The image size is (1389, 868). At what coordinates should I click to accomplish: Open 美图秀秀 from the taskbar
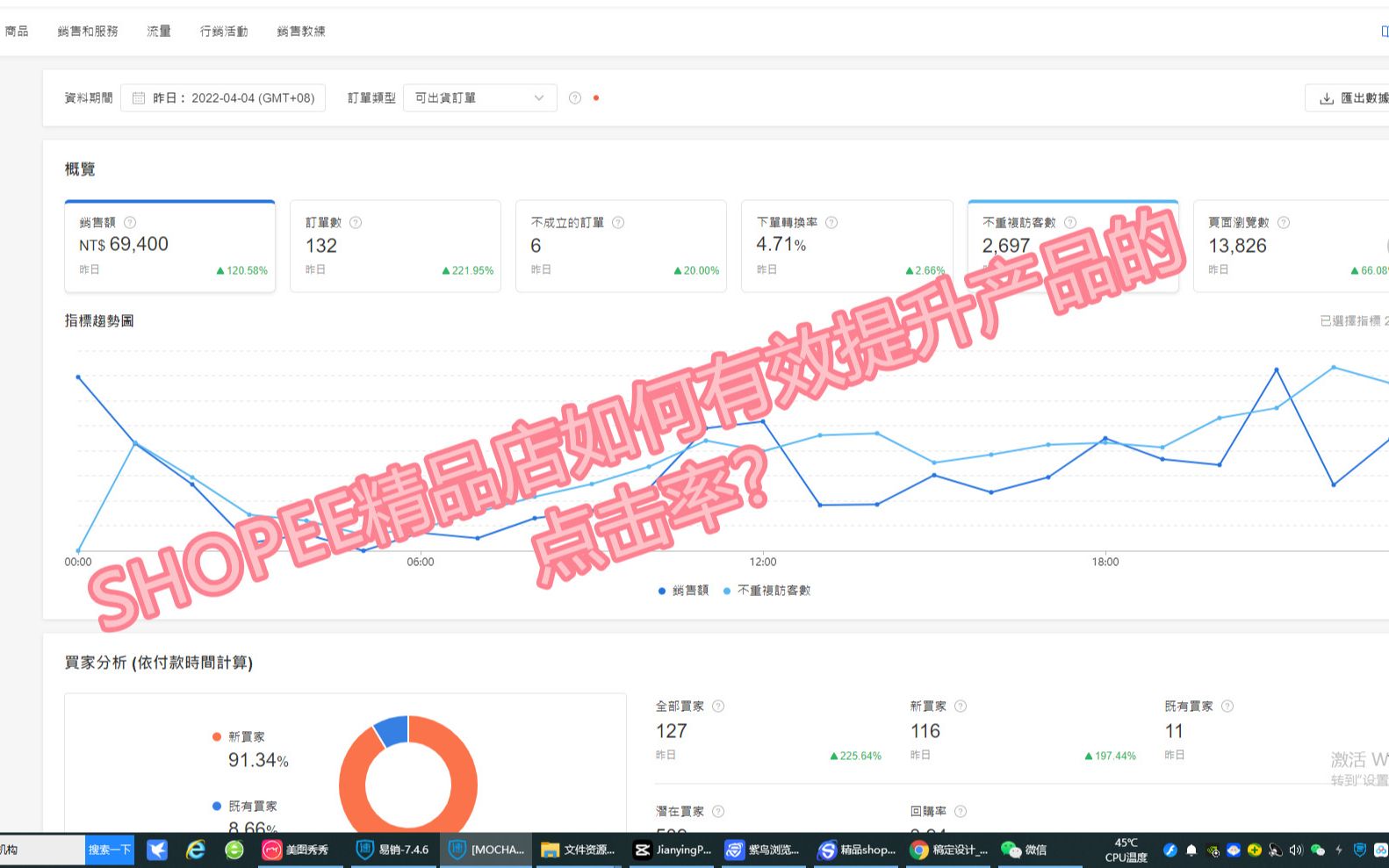tap(297, 850)
